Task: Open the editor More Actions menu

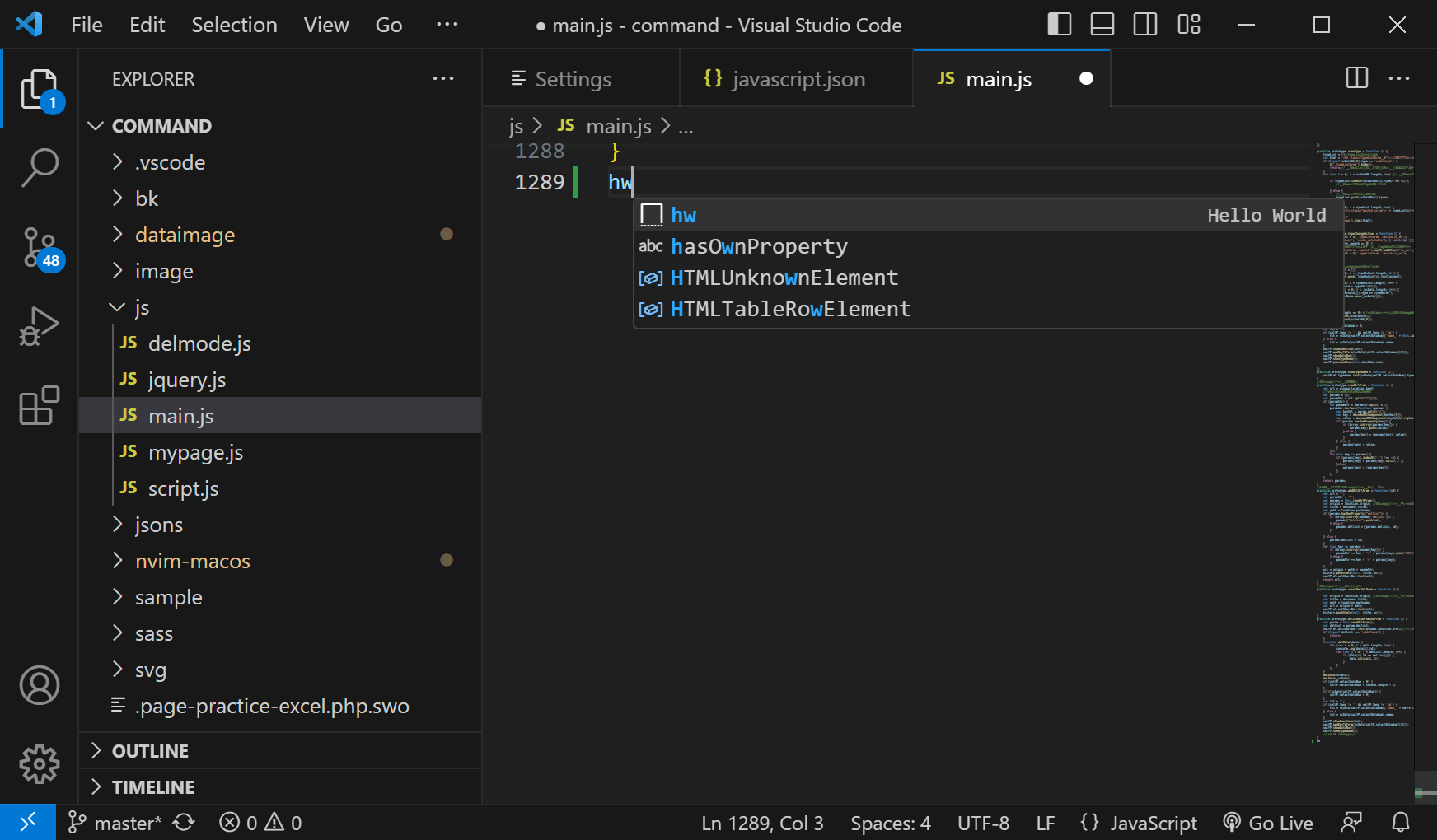Action: tap(1399, 78)
